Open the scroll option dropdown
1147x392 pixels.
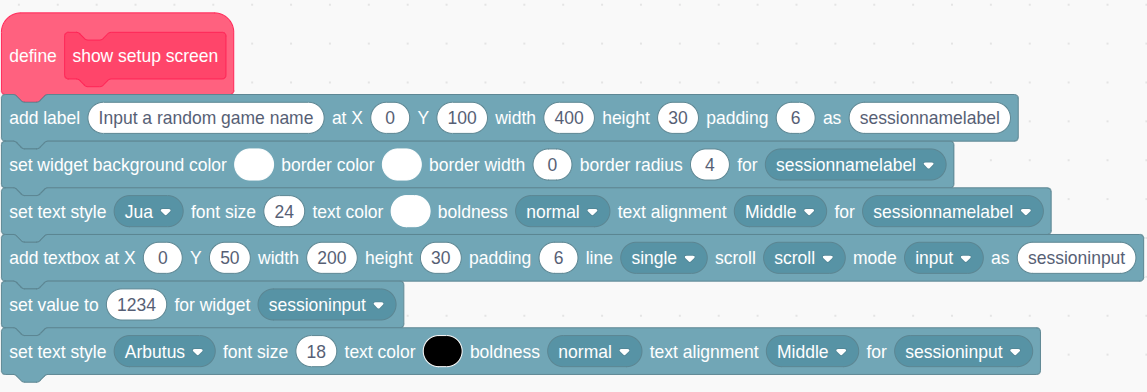[x=803, y=258]
